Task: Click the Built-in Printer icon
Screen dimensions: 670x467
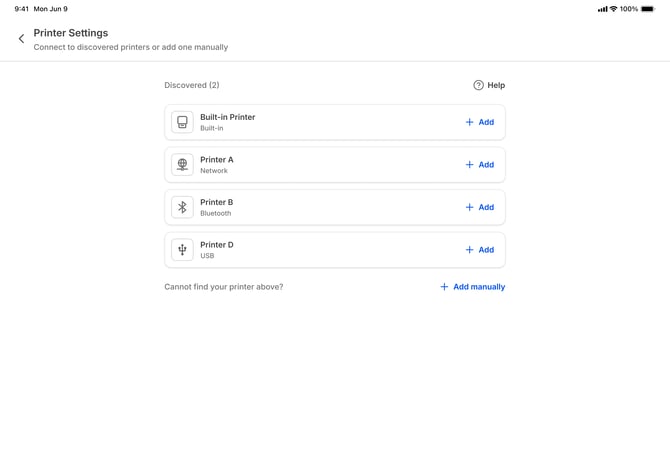Action: click(x=182, y=122)
